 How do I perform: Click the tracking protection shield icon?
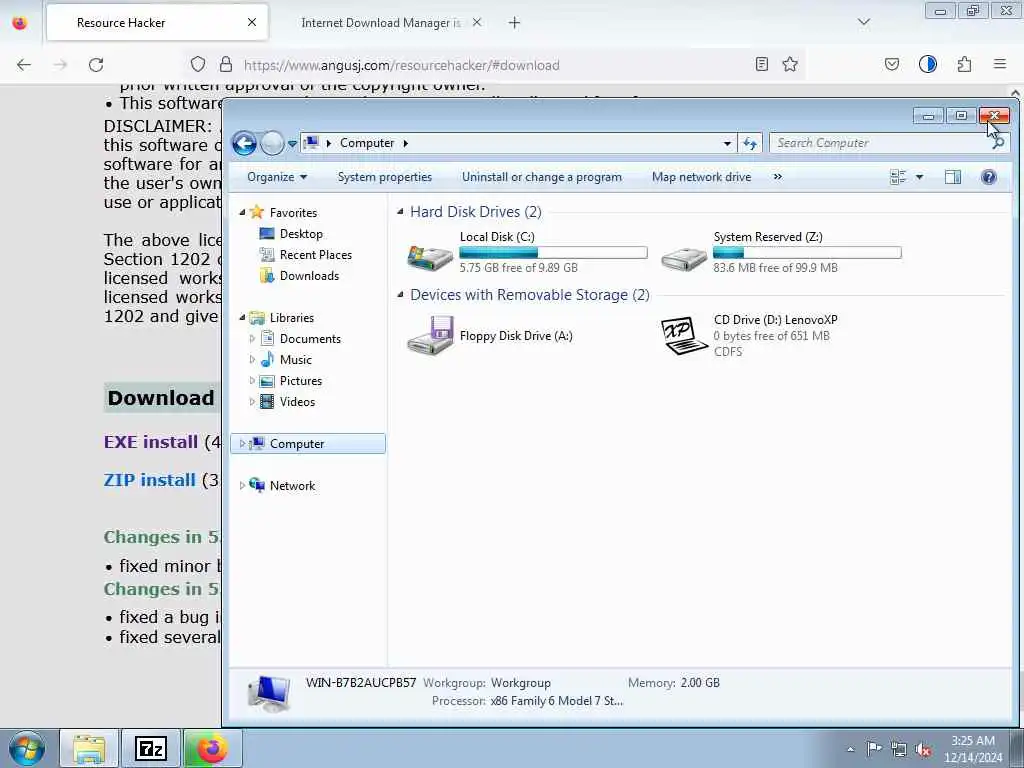coord(198,64)
